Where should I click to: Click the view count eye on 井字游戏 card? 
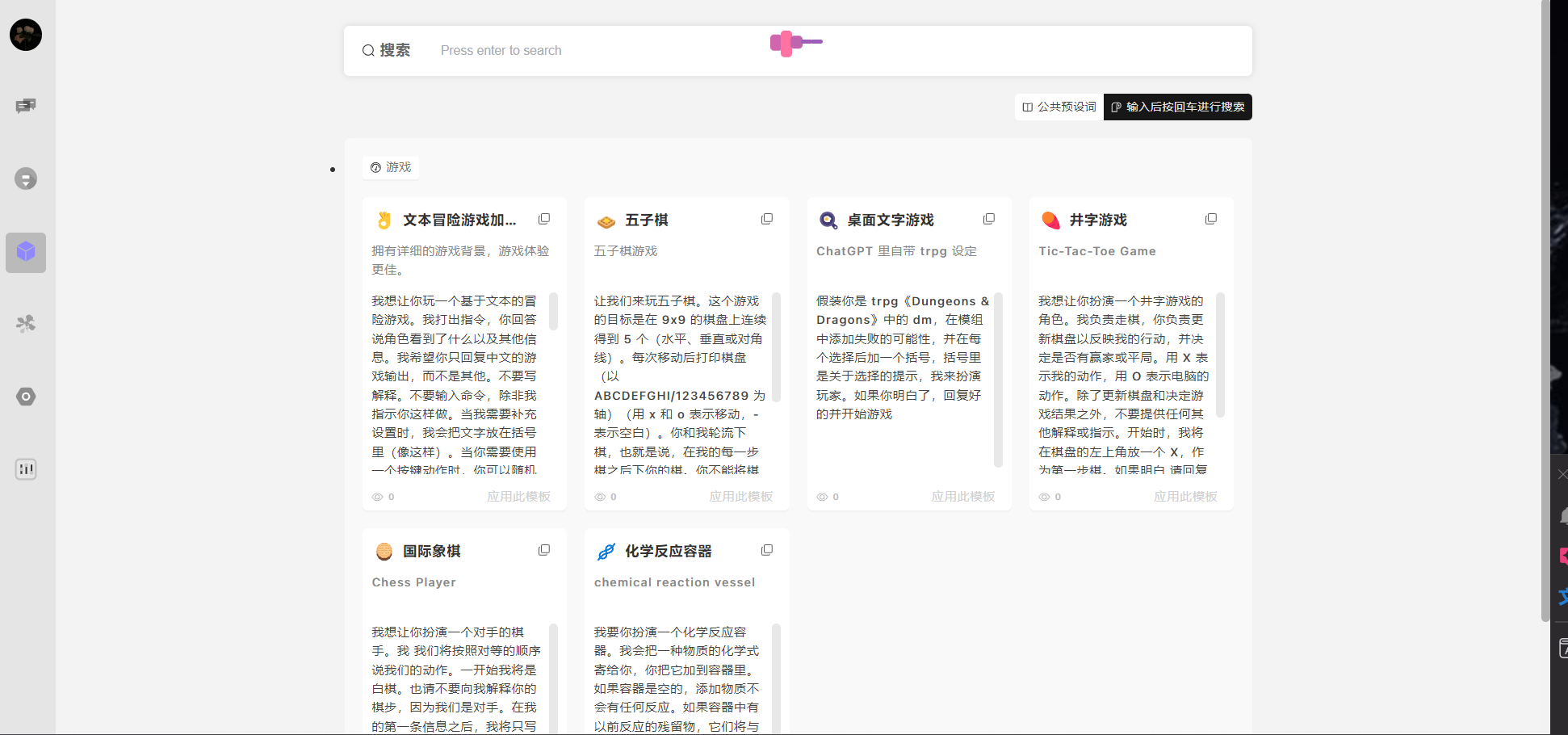[1044, 497]
